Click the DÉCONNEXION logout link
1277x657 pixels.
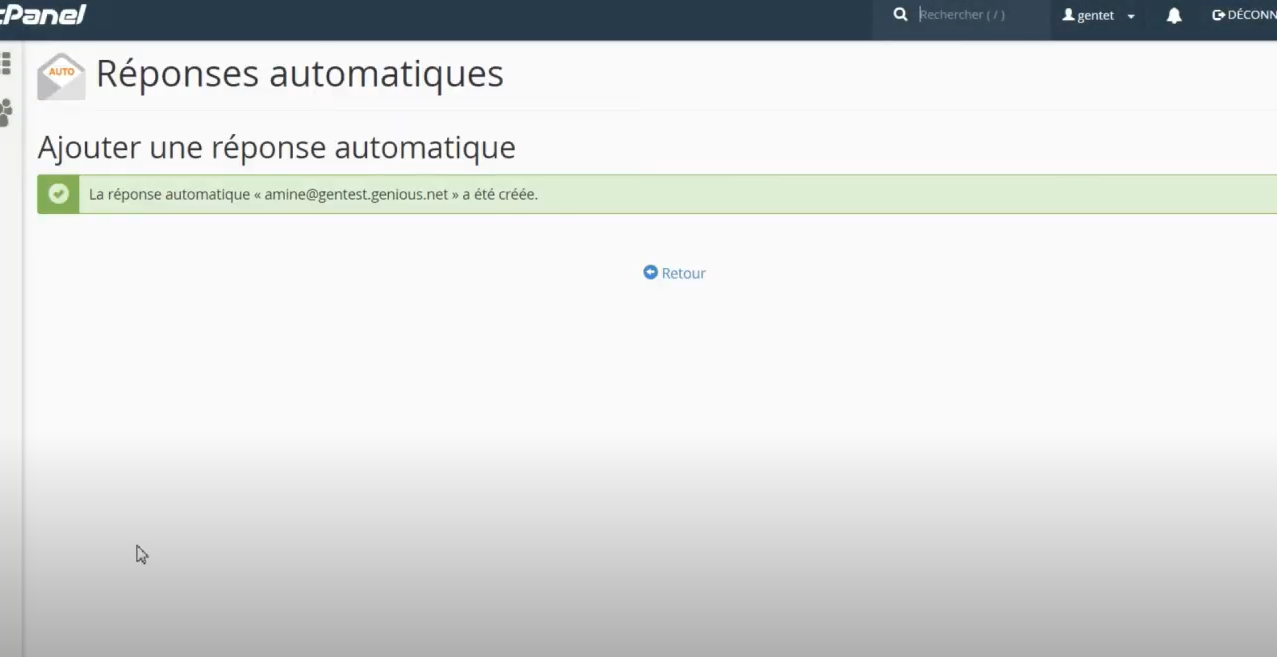pos(1251,15)
